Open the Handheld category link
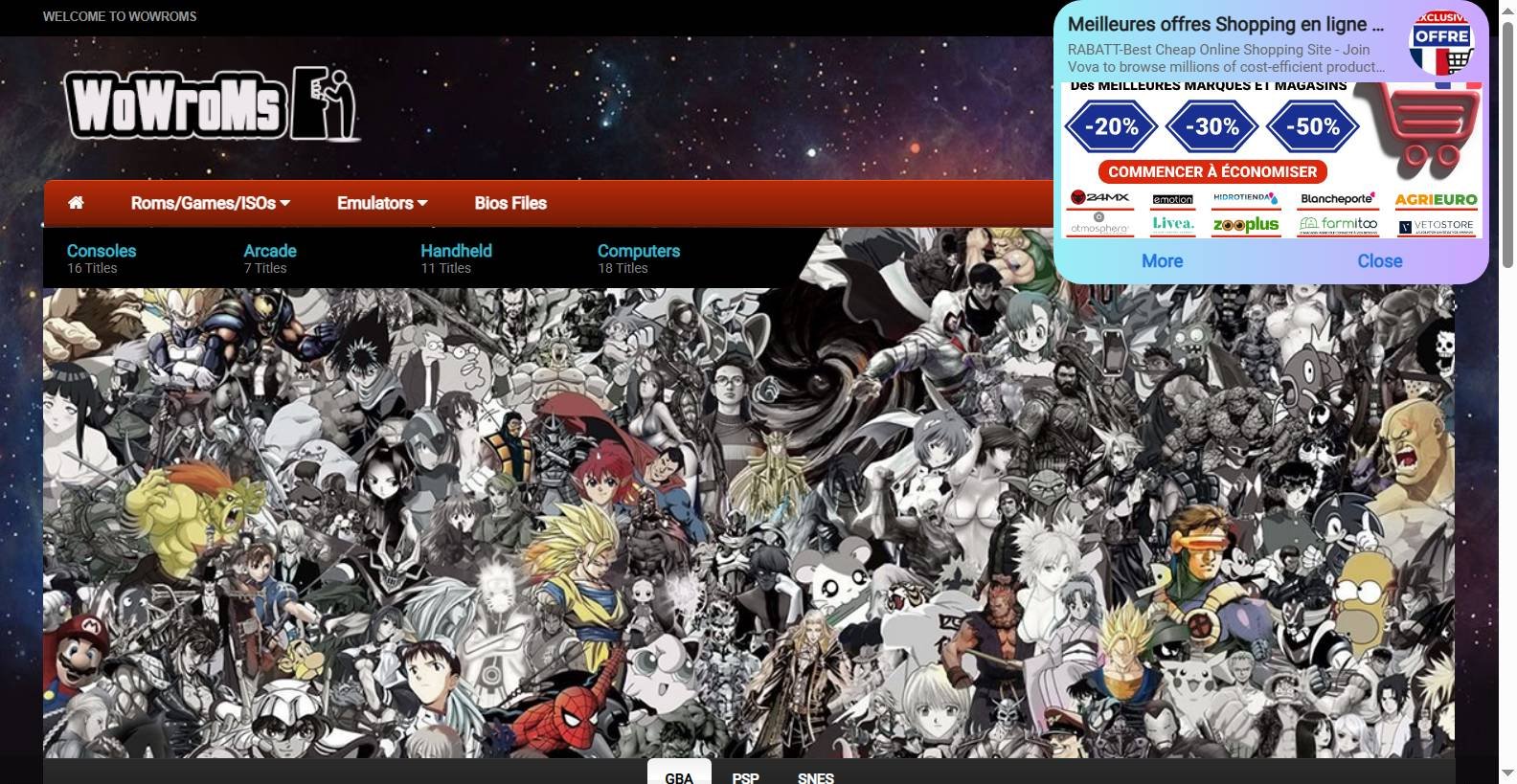This screenshot has width=1517, height=784. click(x=456, y=251)
